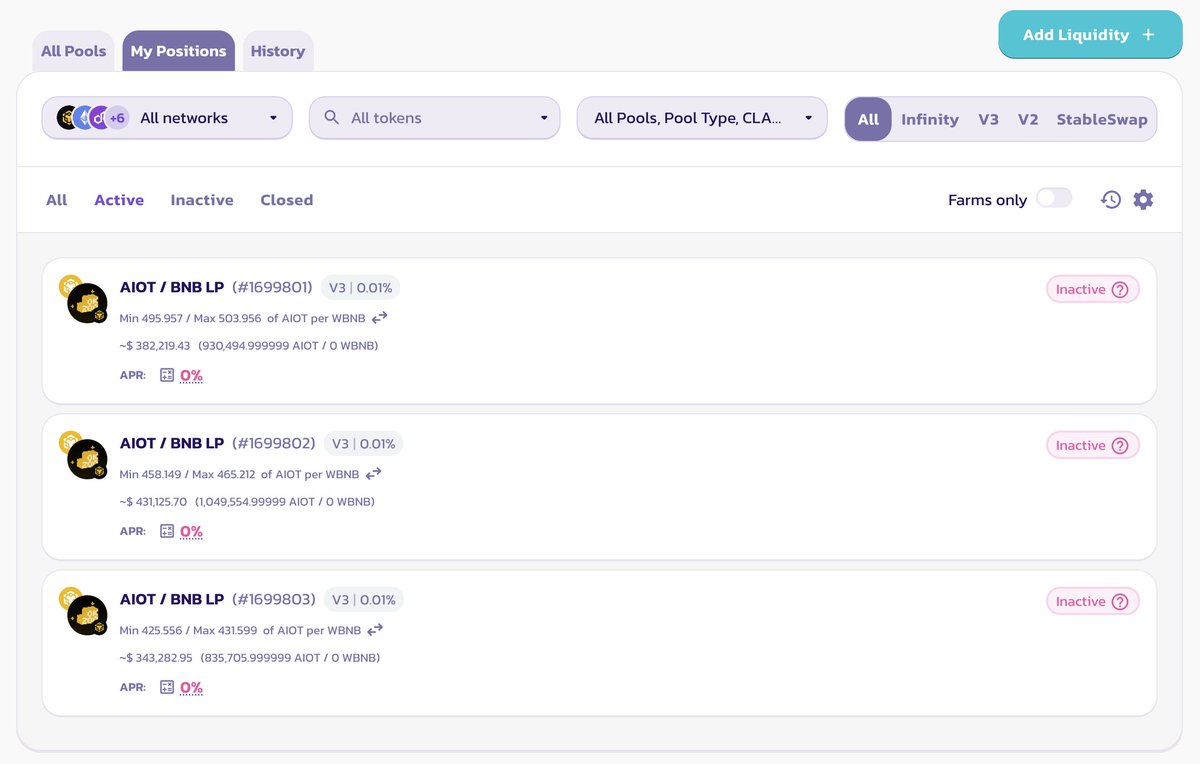The width and height of the screenshot is (1200, 764).
Task: Click the question mark on #1699801 Inactive badge
Action: tap(1120, 290)
